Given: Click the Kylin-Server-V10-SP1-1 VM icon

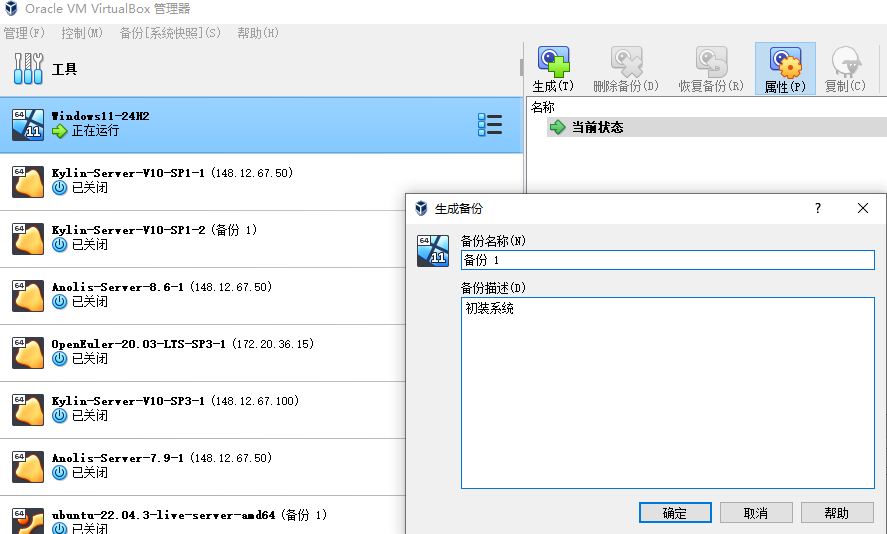Looking at the screenshot, I should 28,182.
